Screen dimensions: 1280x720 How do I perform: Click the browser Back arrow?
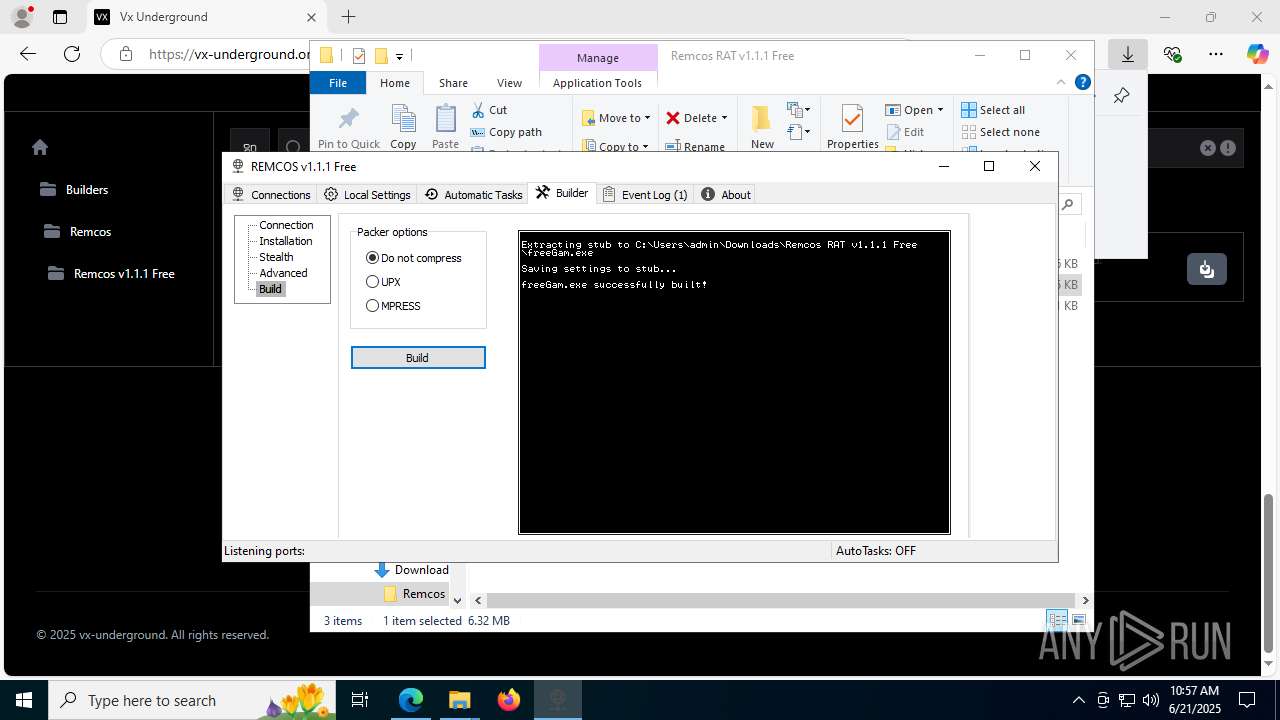(28, 54)
